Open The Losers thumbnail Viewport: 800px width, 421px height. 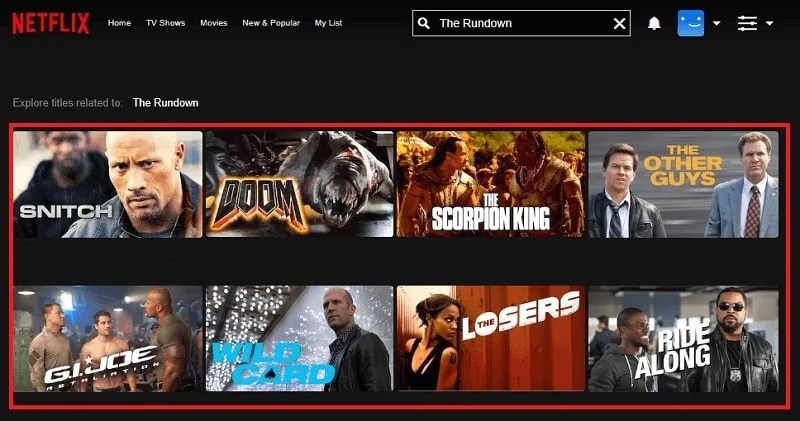pyautogui.click(x=491, y=339)
